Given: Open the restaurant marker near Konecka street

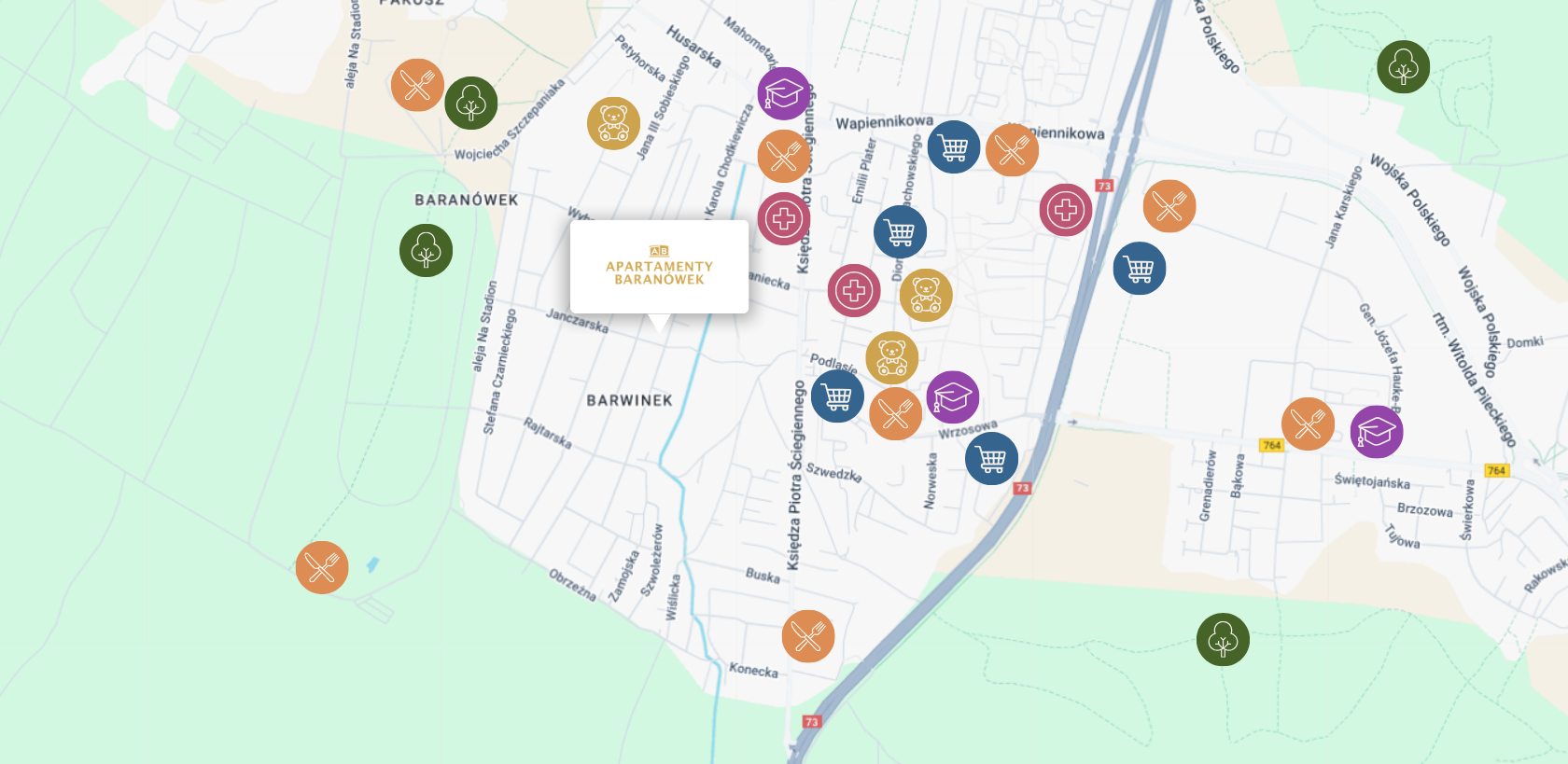Looking at the screenshot, I should (x=808, y=636).
